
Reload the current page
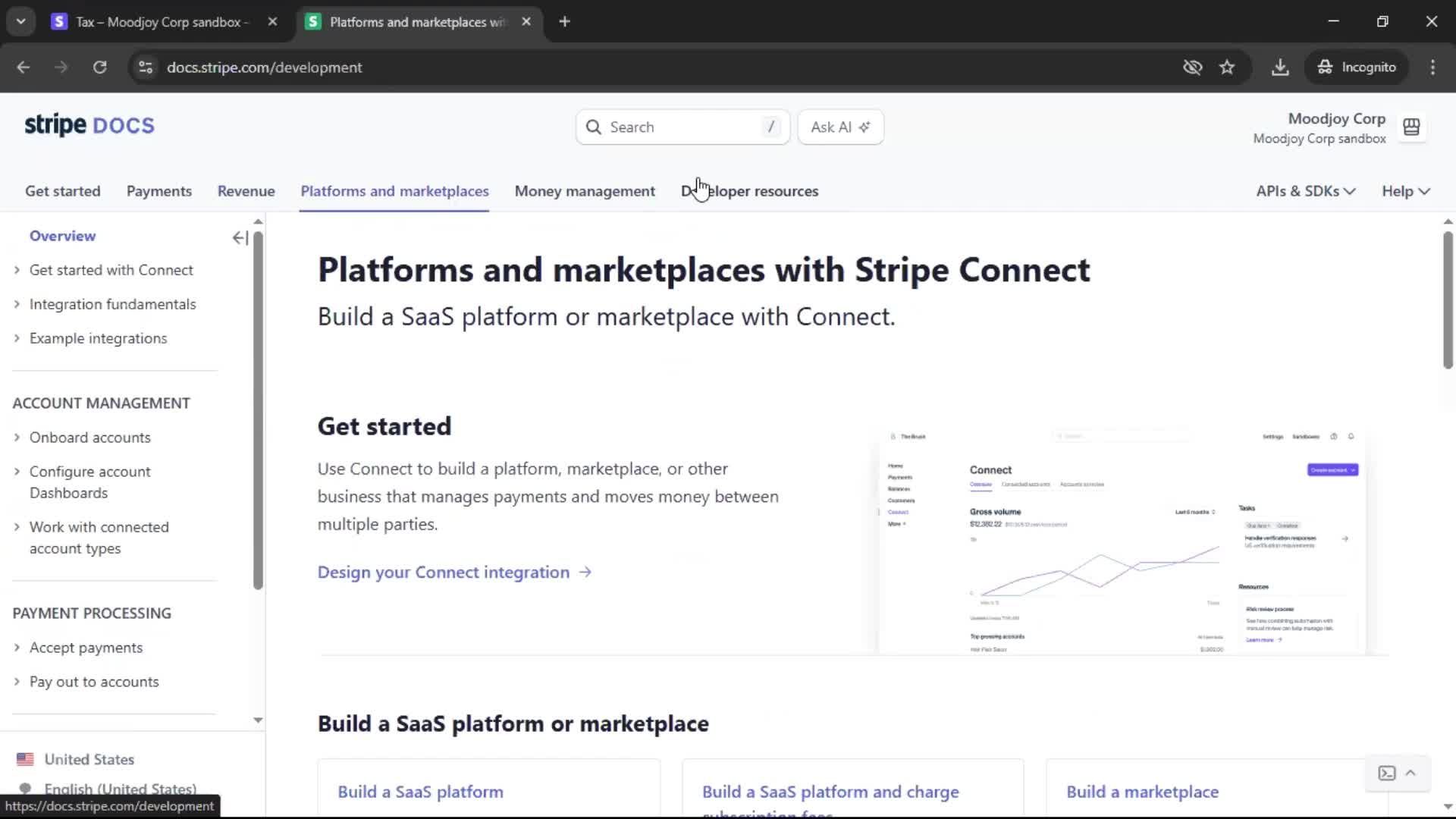[99, 67]
